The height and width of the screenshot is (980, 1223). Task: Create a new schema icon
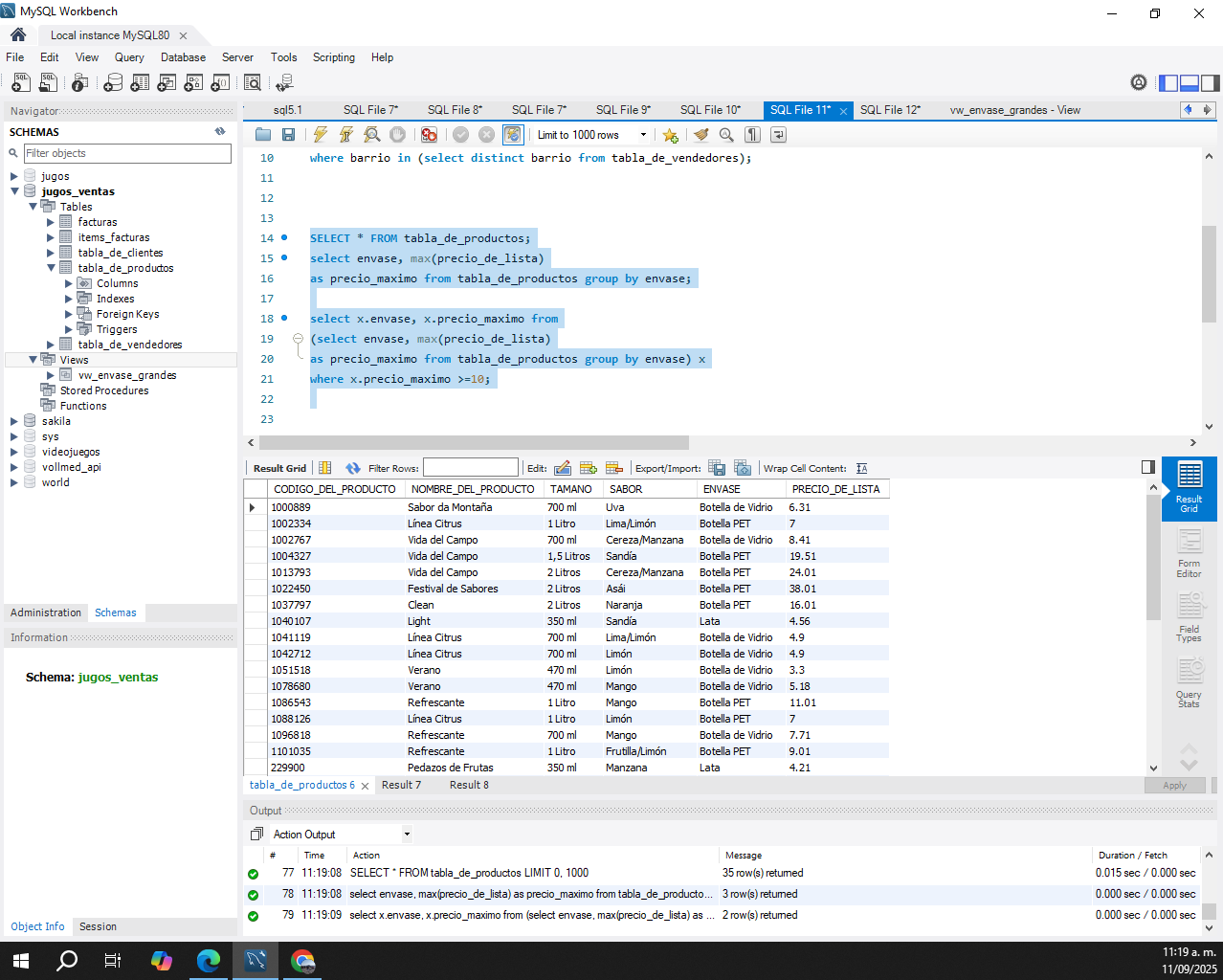coord(113,83)
